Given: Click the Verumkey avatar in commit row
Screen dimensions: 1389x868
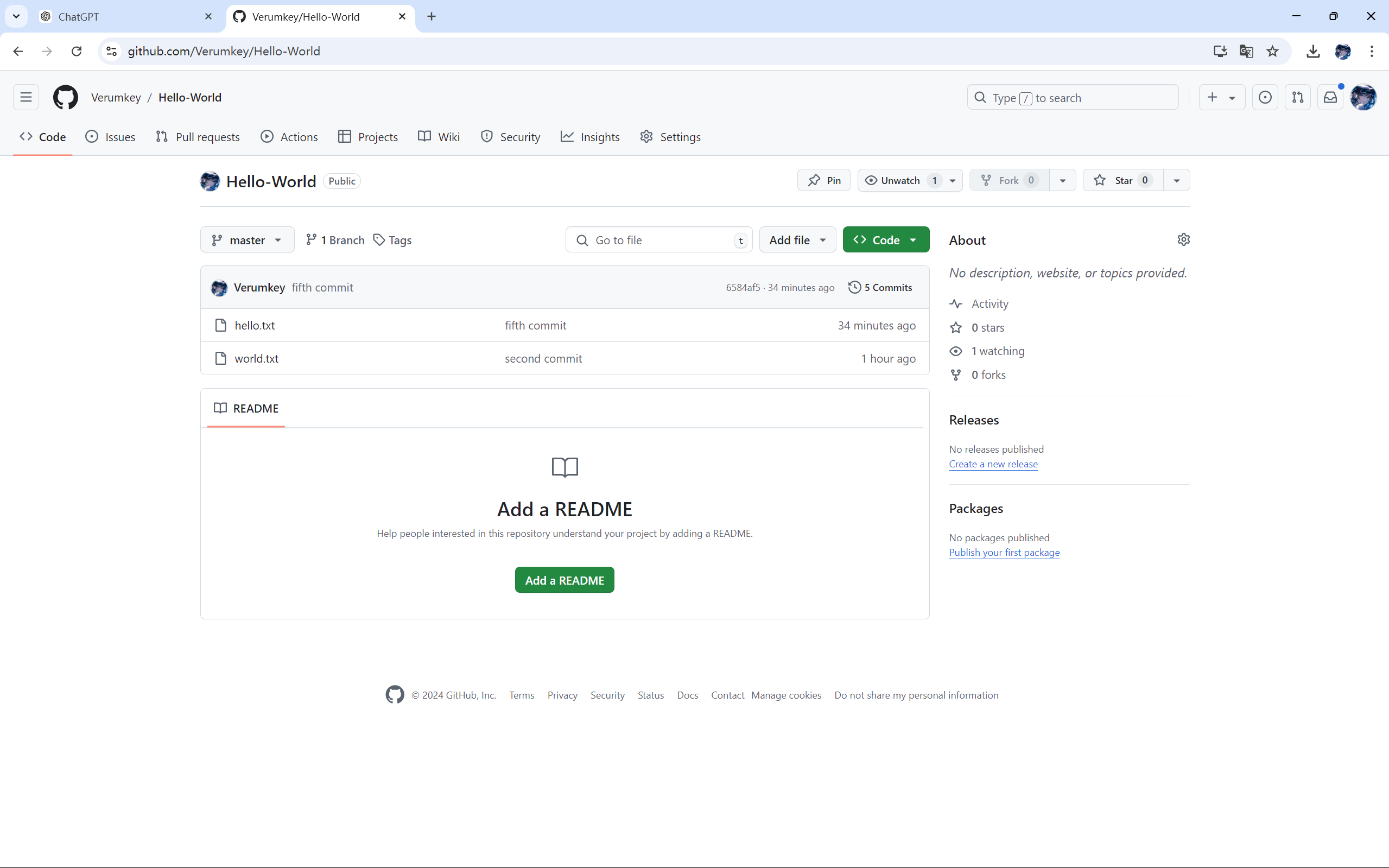Looking at the screenshot, I should click(x=219, y=288).
